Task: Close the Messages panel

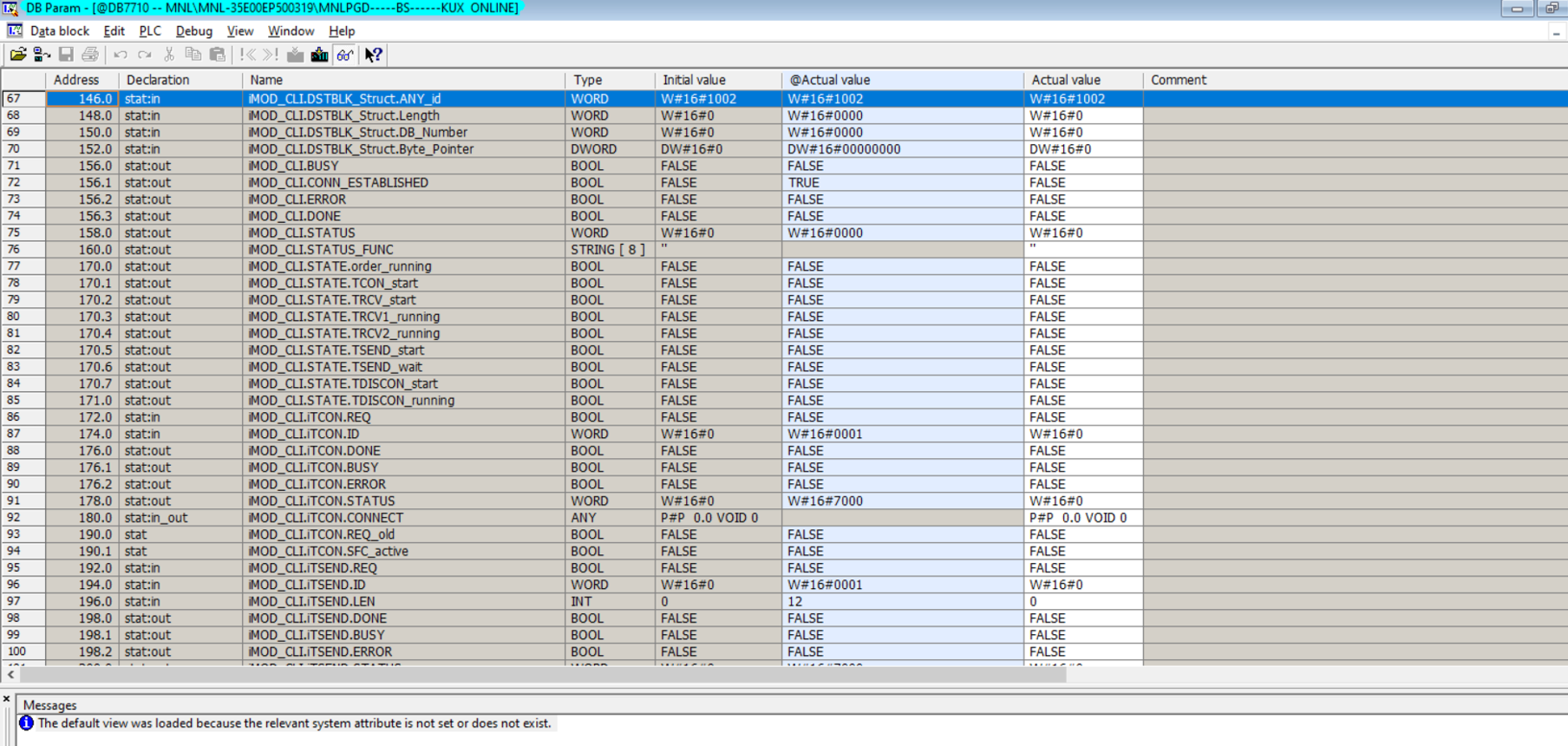Action: (x=7, y=698)
